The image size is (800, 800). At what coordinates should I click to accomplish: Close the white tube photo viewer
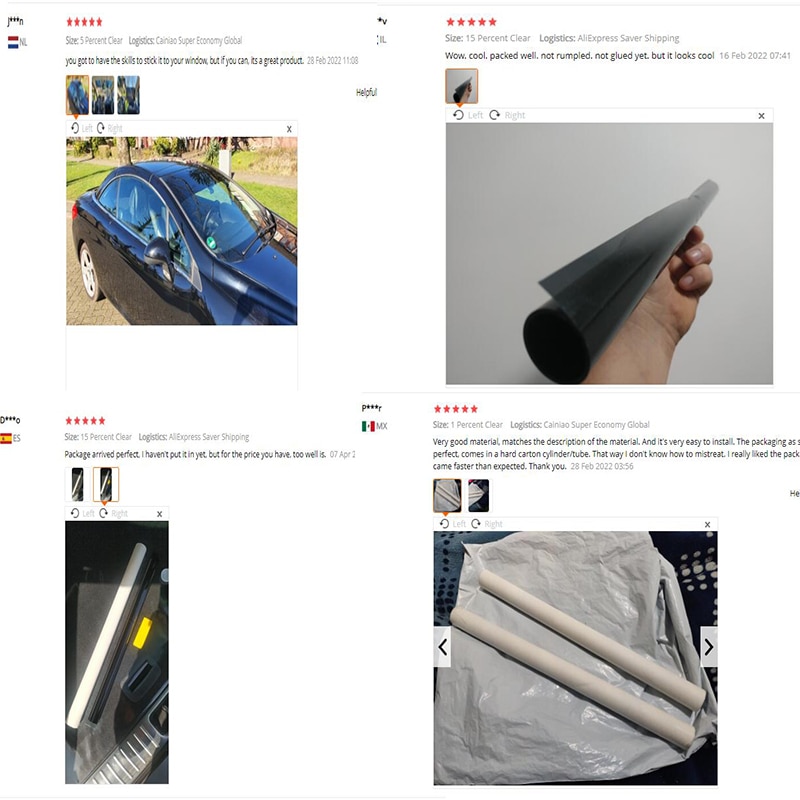click(159, 514)
